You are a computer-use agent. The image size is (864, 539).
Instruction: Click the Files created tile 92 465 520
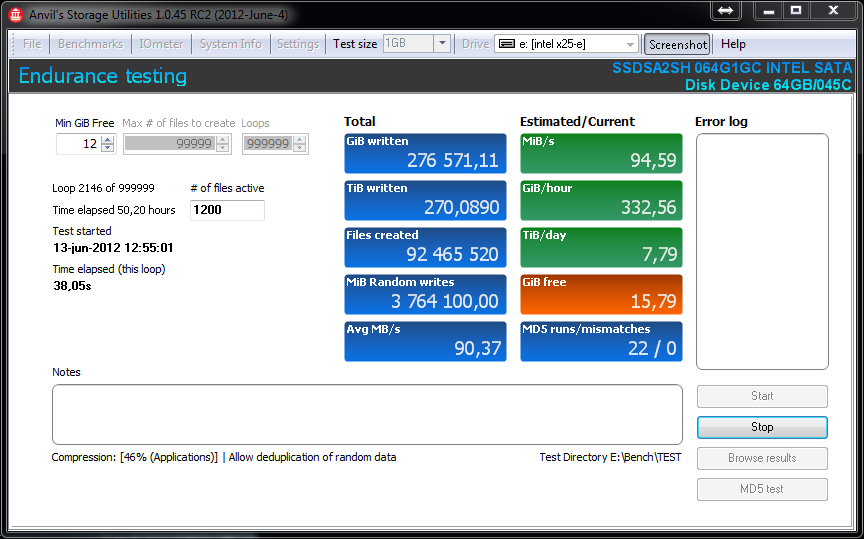(425, 247)
